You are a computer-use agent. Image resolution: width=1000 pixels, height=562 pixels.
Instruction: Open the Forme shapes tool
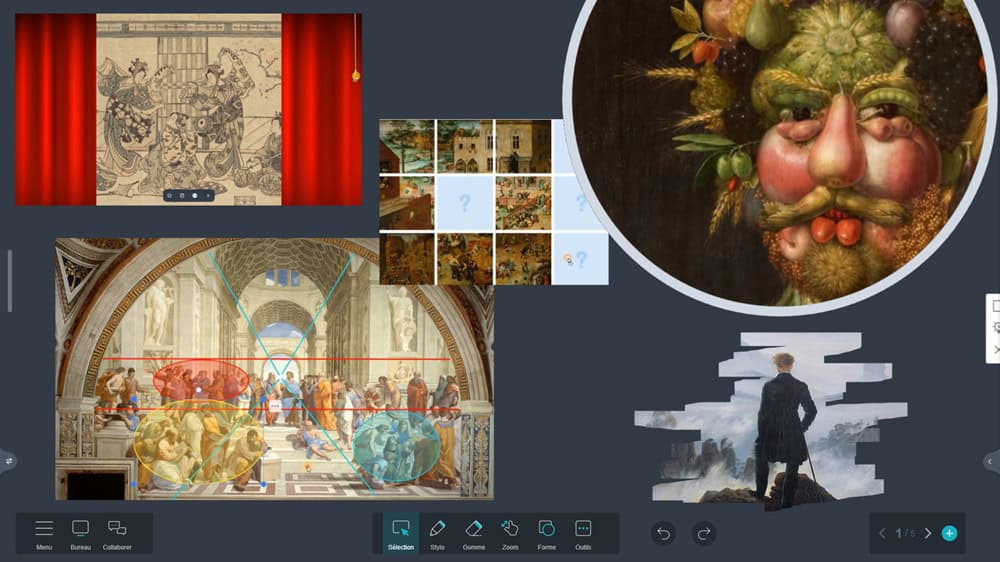[x=547, y=533]
